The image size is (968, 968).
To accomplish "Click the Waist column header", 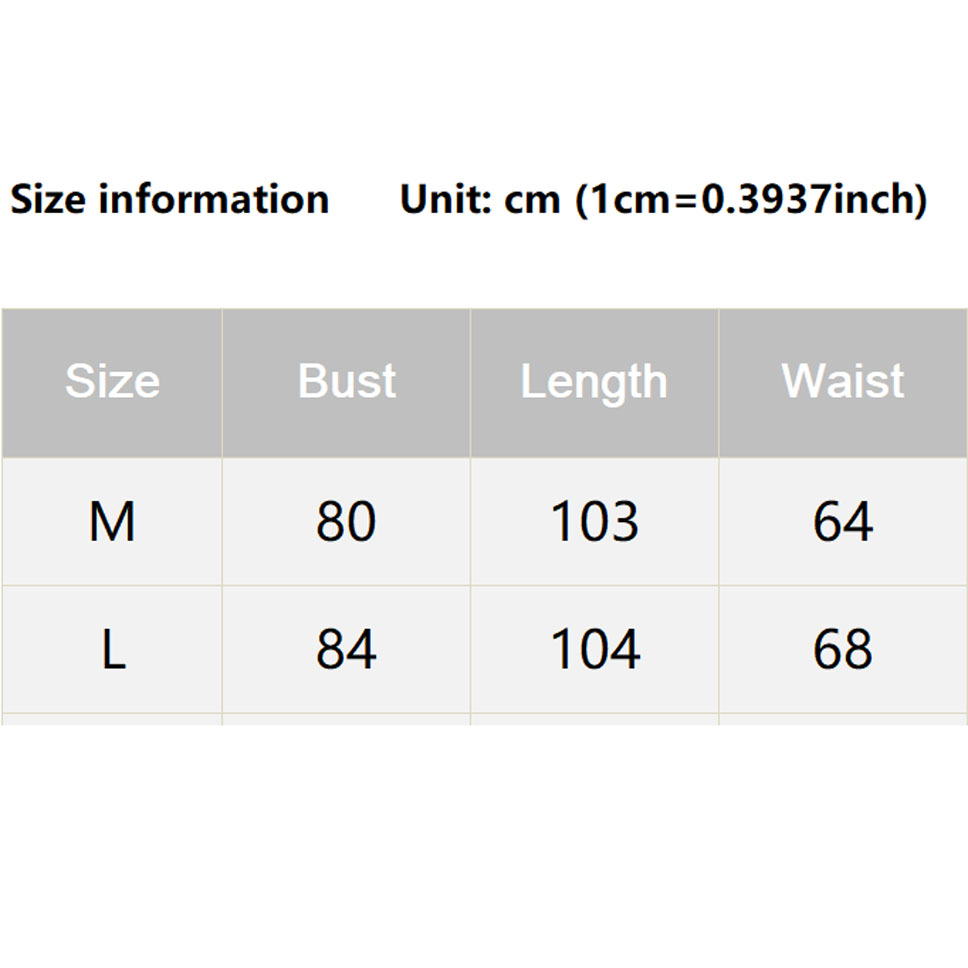I will [x=842, y=382].
